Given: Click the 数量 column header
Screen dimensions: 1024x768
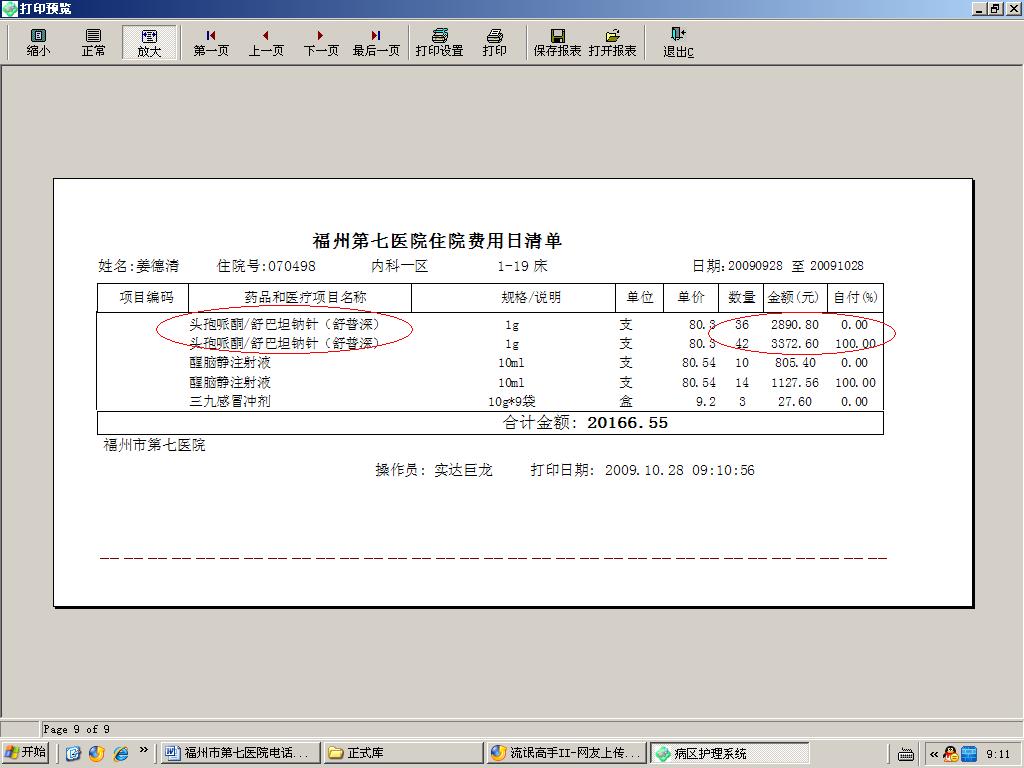Looking at the screenshot, I should pyautogui.click(x=741, y=297).
